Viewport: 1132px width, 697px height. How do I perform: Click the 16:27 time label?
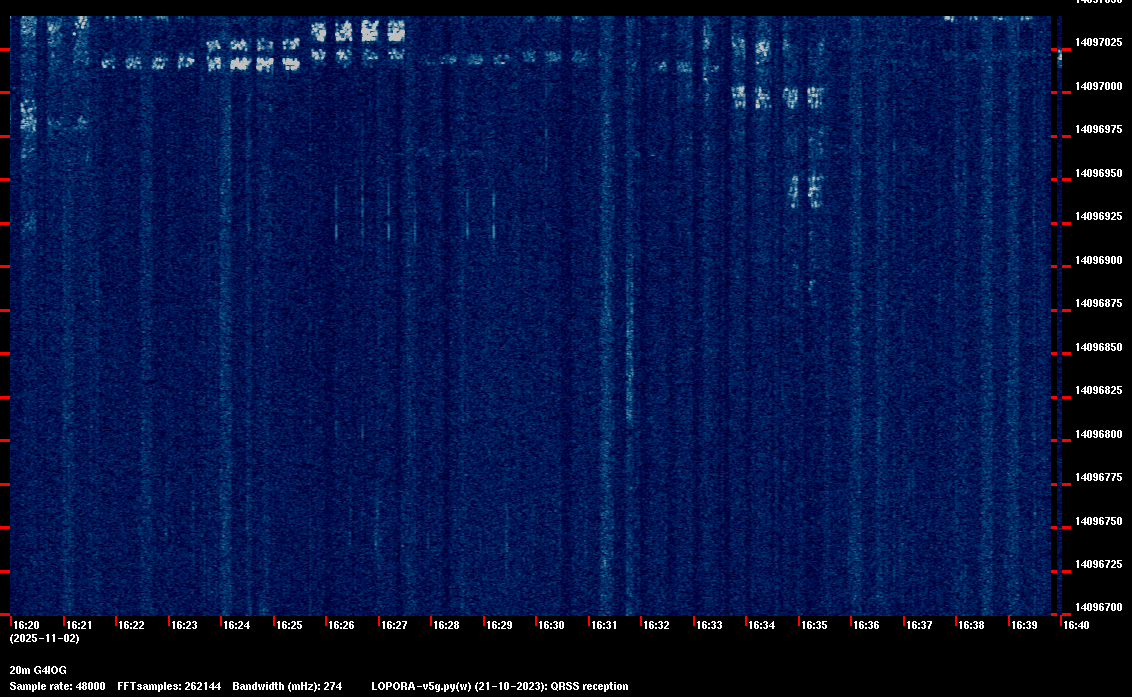coord(394,625)
